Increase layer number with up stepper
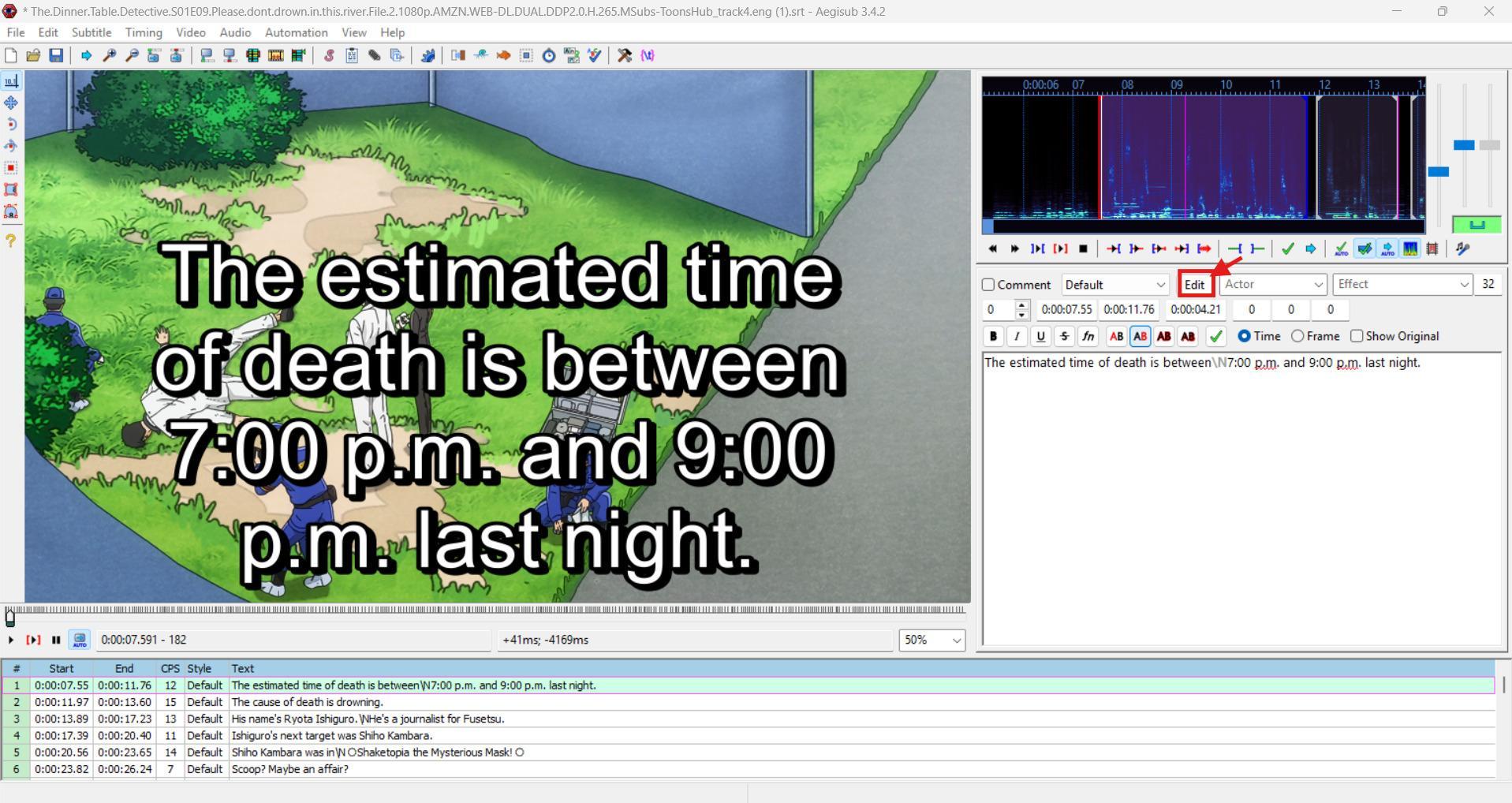Image resolution: width=1512 pixels, height=803 pixels. [1022, 305]
